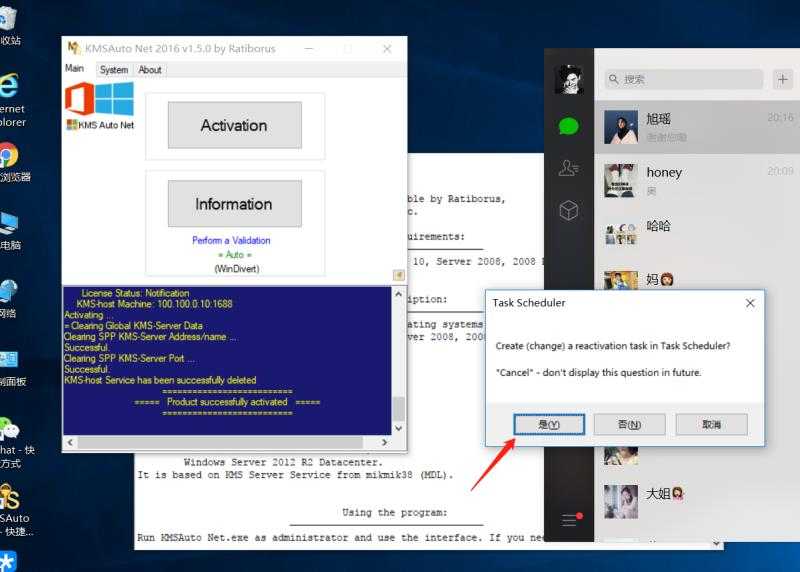800x572 pixels.
Task: Click the Internet Explorer desktop icon
Action: (11, 100)
